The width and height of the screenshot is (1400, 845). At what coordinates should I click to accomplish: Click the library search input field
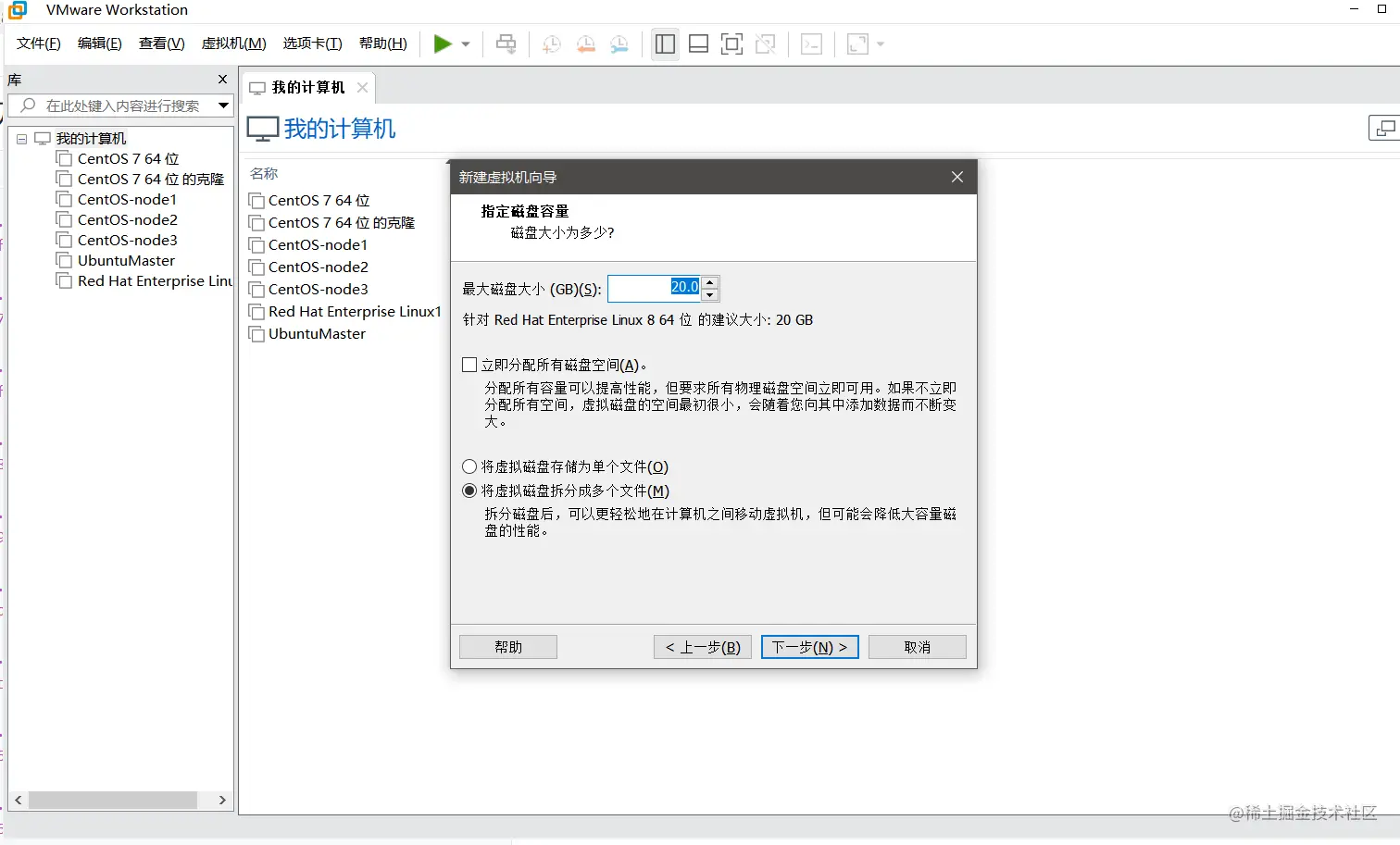click(121, 106)
